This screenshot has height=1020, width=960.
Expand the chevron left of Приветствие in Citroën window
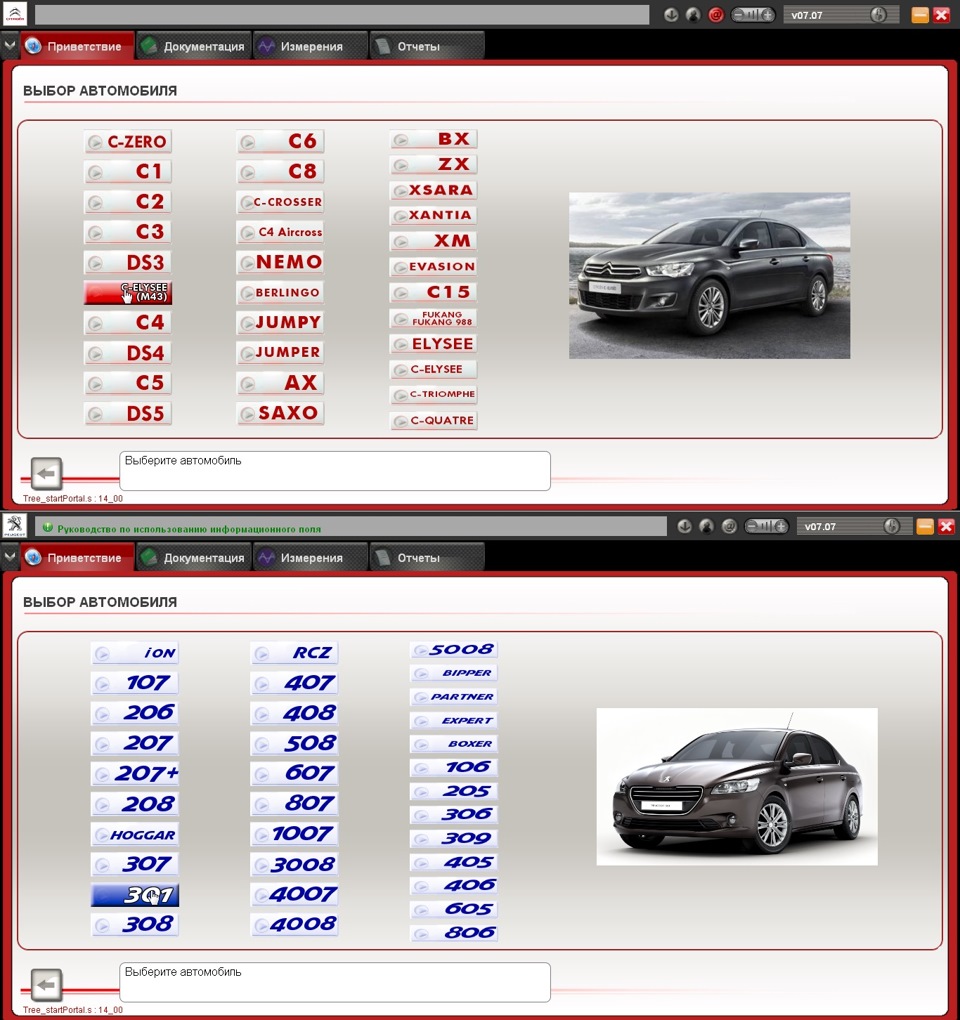click(x=10, y=46)
